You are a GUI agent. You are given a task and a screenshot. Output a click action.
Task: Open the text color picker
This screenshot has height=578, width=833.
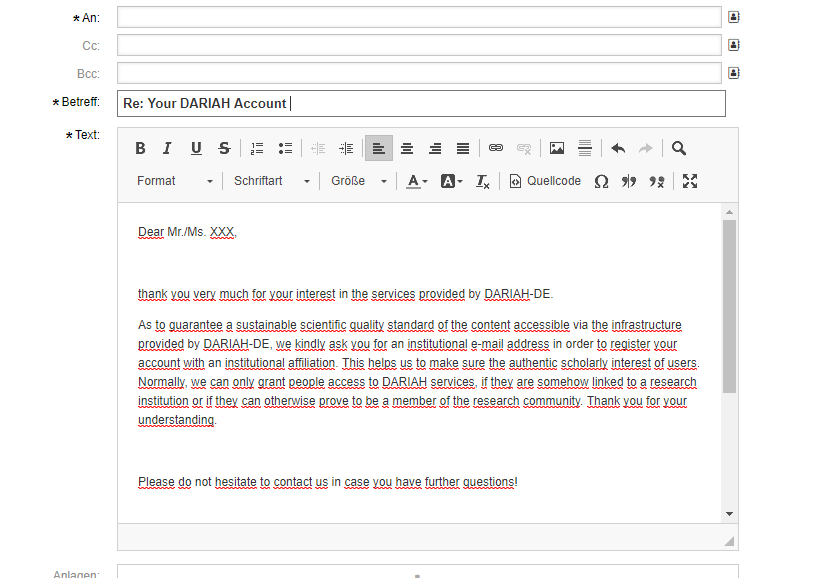click(x=417, y=181)
